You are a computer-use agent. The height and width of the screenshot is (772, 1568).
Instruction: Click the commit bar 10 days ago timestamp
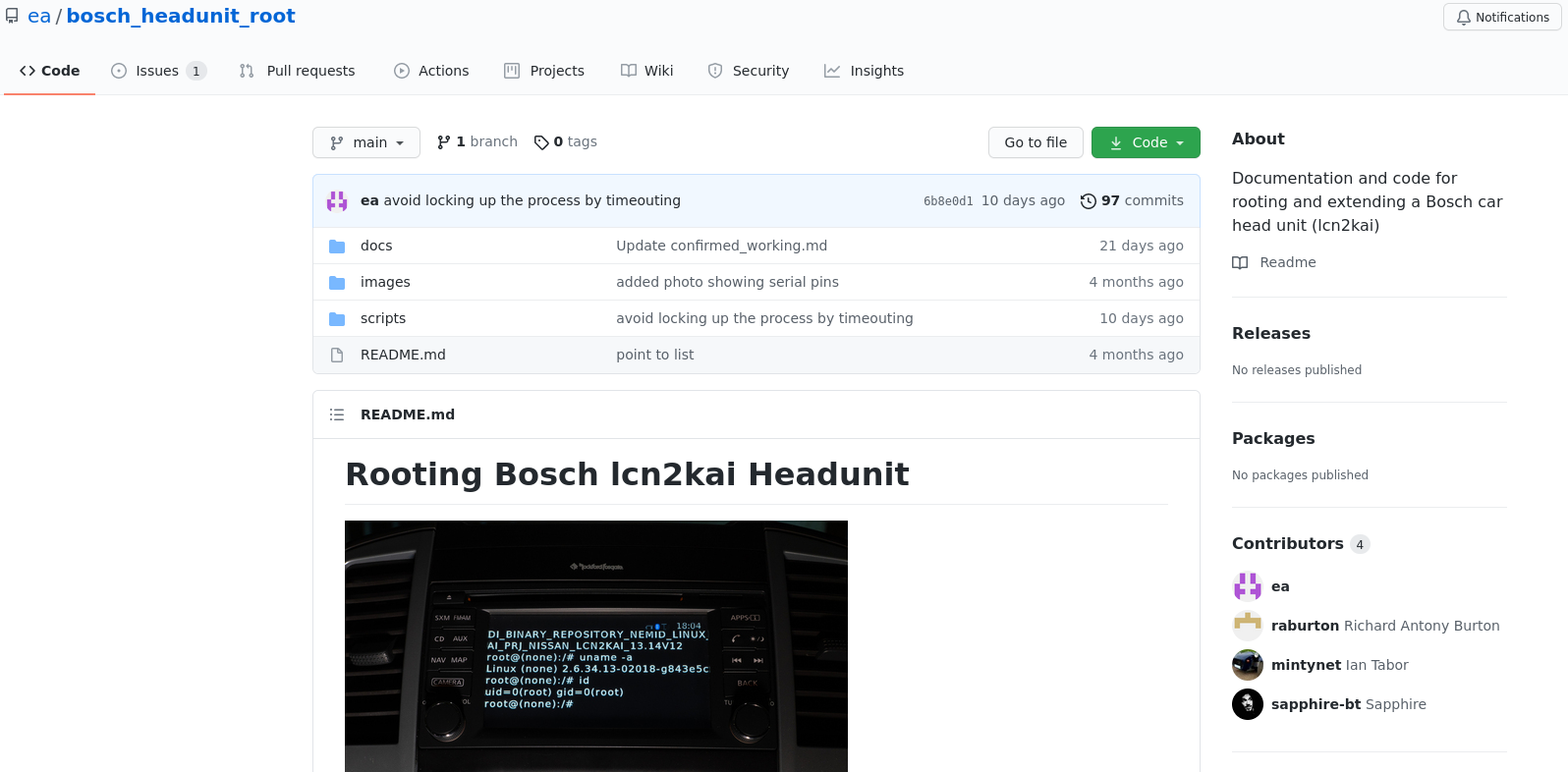tap(1023, 200)
